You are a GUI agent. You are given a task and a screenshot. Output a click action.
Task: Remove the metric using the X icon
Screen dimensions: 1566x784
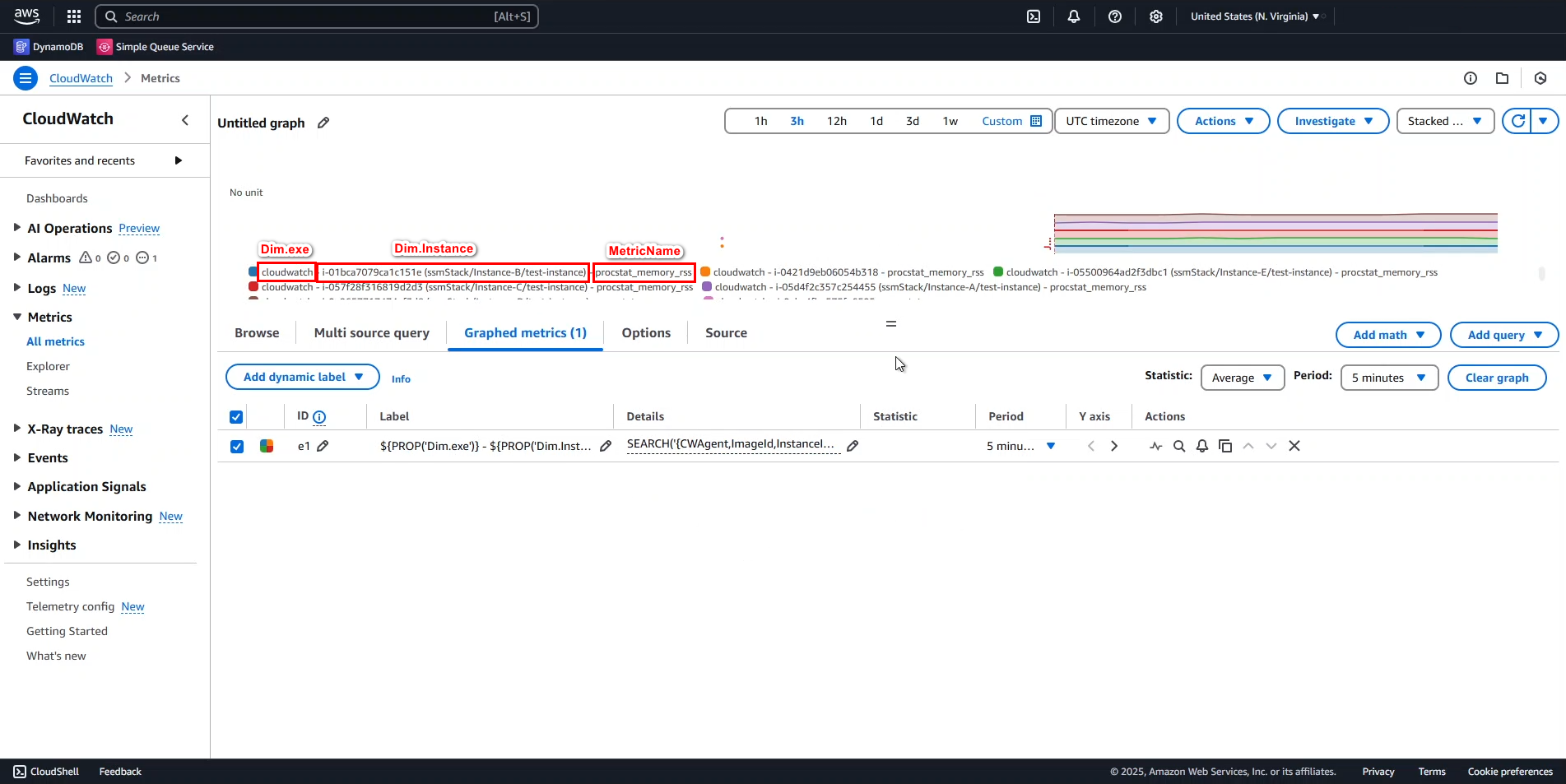1294,445
